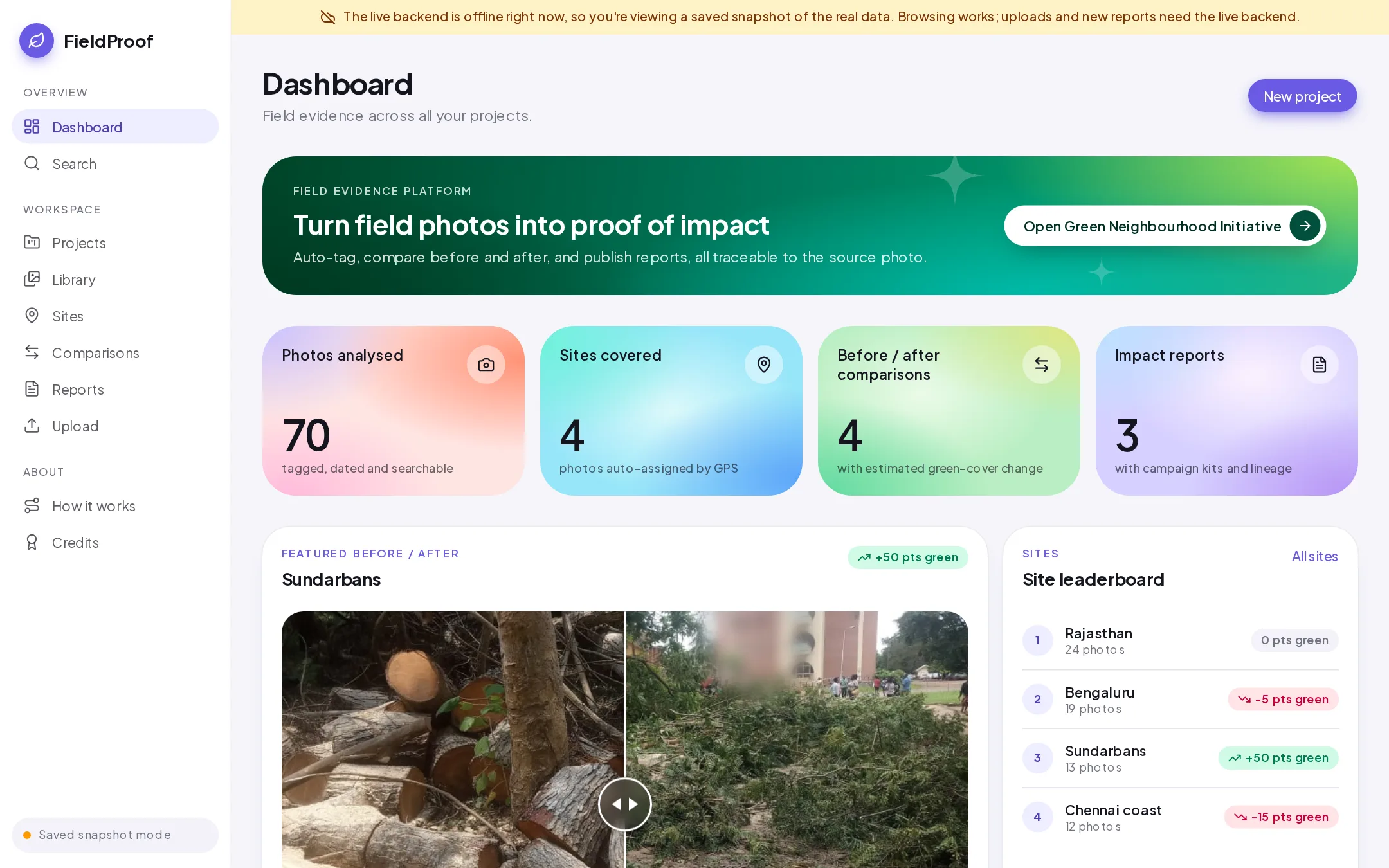The image size is (1389, 868).
Task: Click the Sundarbans before/after comparison image
Action: 624,739
